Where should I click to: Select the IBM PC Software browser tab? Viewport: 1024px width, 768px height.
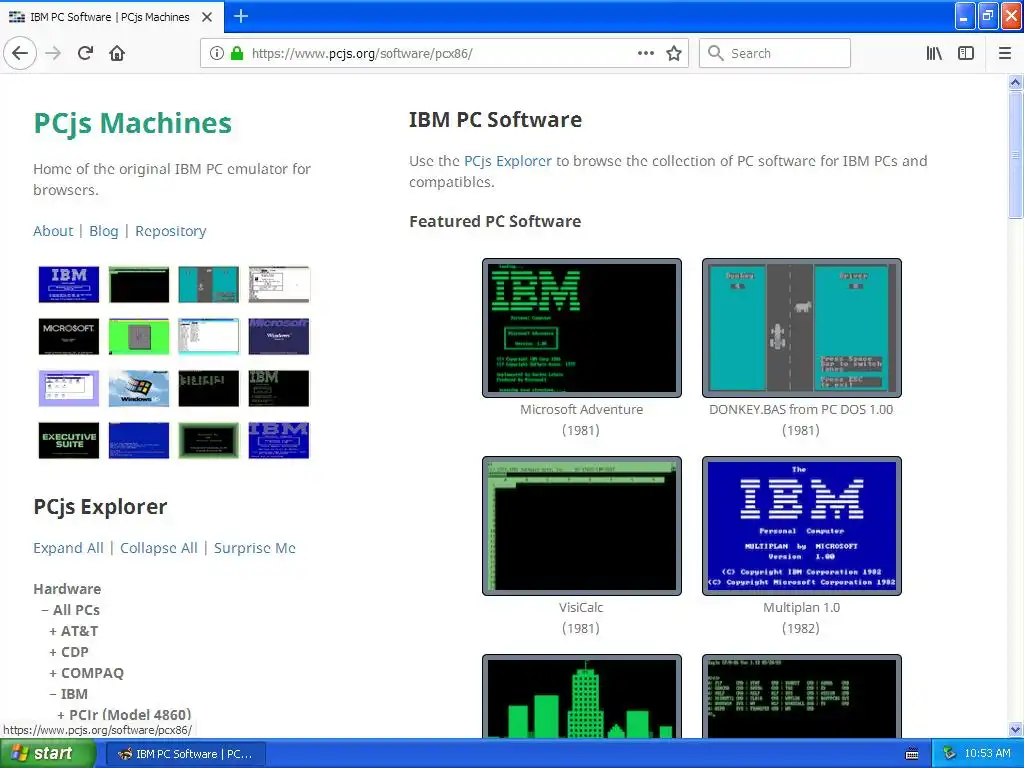112,17
